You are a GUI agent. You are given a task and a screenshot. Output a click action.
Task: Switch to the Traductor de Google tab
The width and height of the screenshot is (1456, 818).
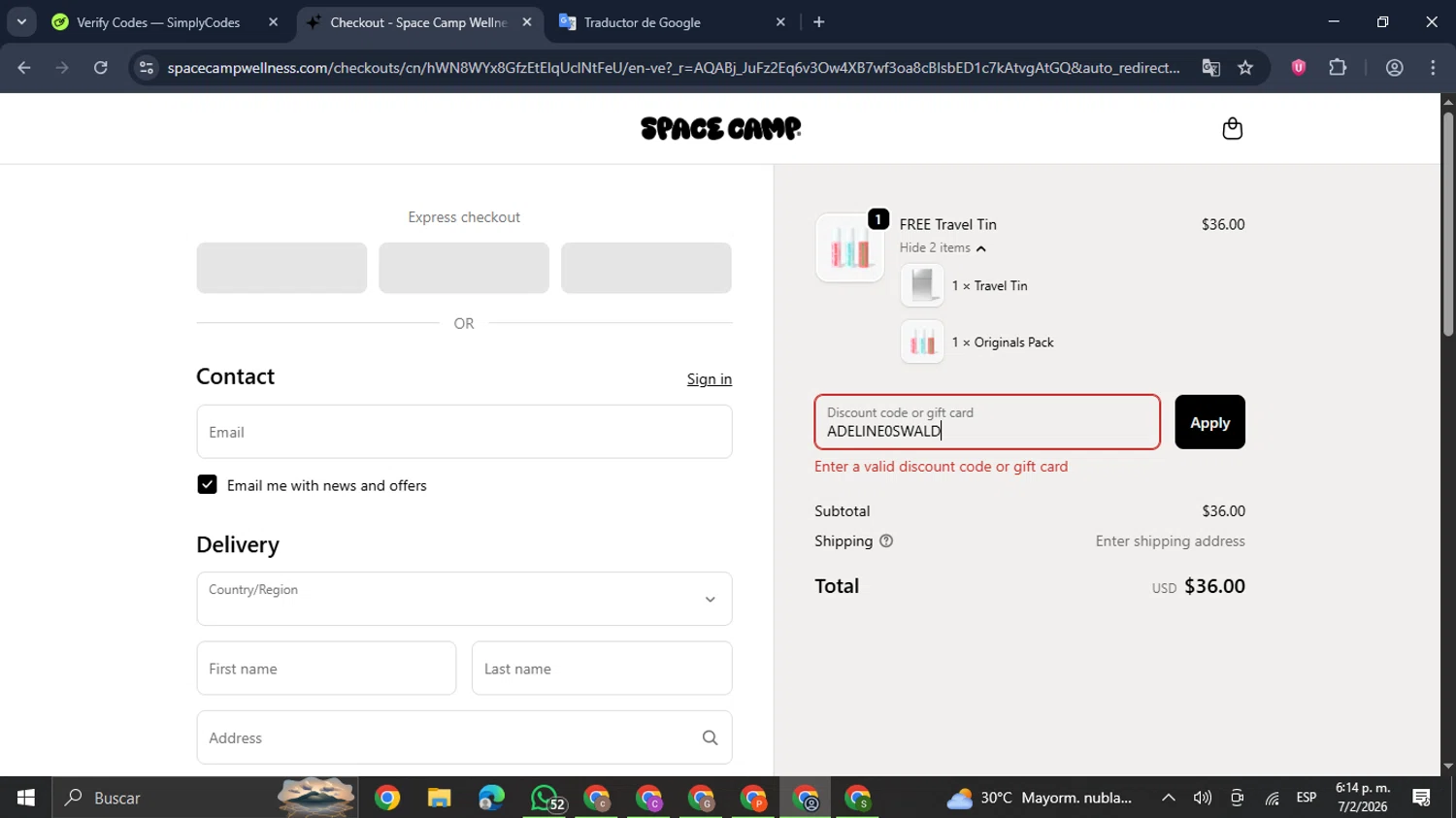[673, 21]
